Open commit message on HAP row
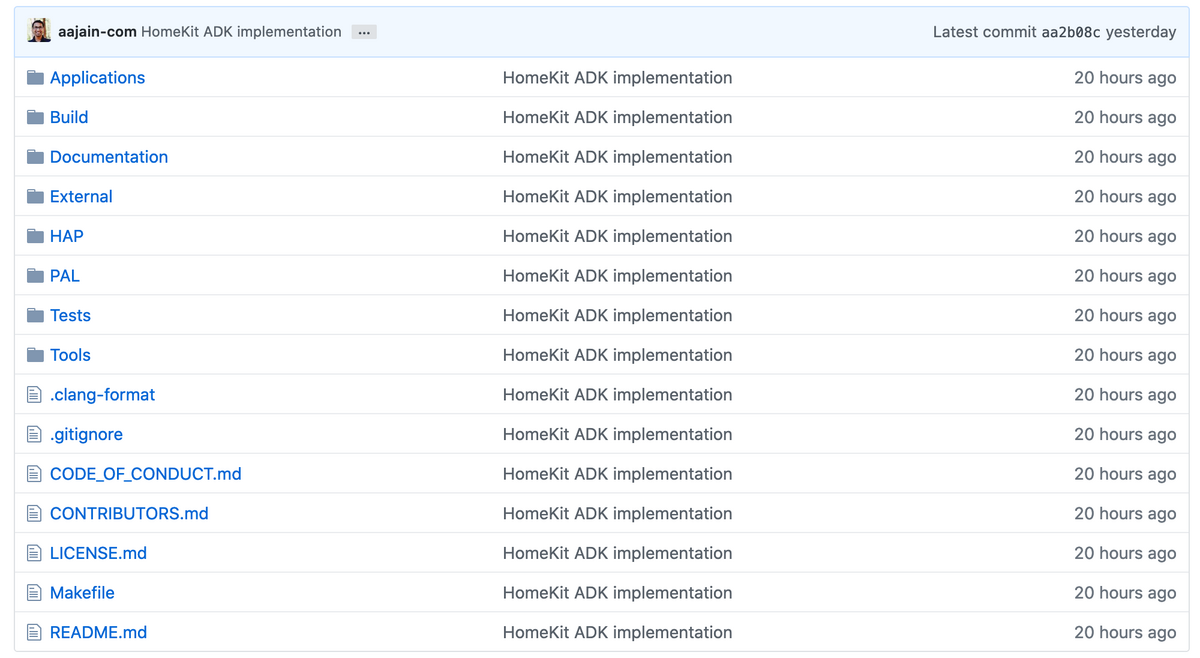The width and height of the screenshot is (1200, 658). click(x=617, y=236)
